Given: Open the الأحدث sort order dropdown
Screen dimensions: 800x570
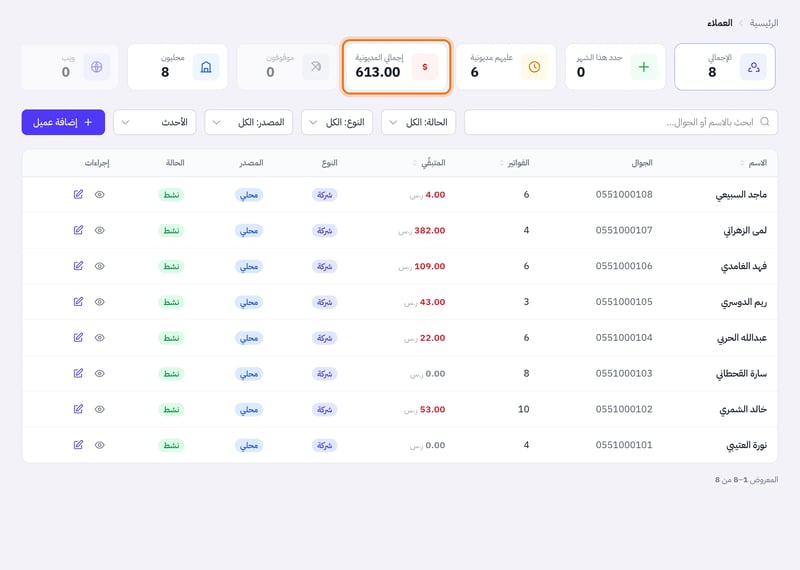Looking at the screenshot, I should pos(155,122).
